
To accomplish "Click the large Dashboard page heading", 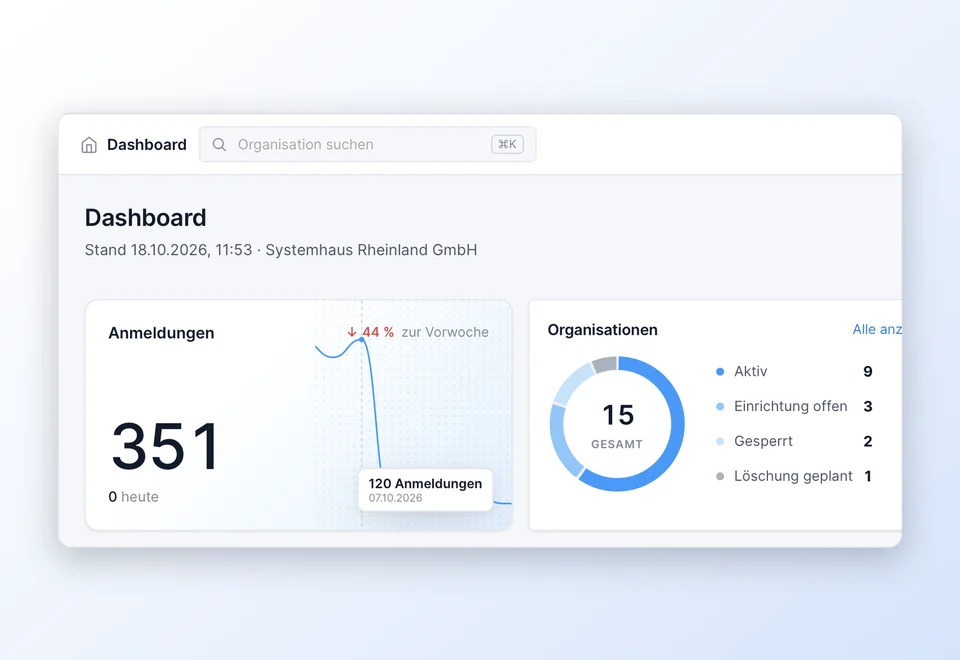I will [145, 218].
